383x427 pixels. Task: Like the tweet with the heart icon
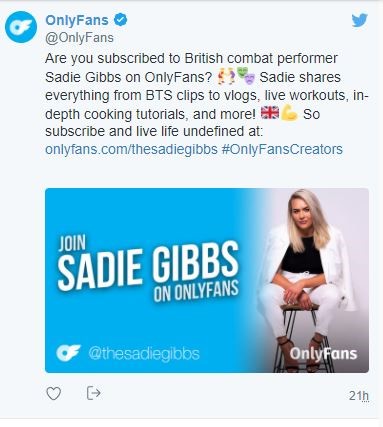click(53, 394)
